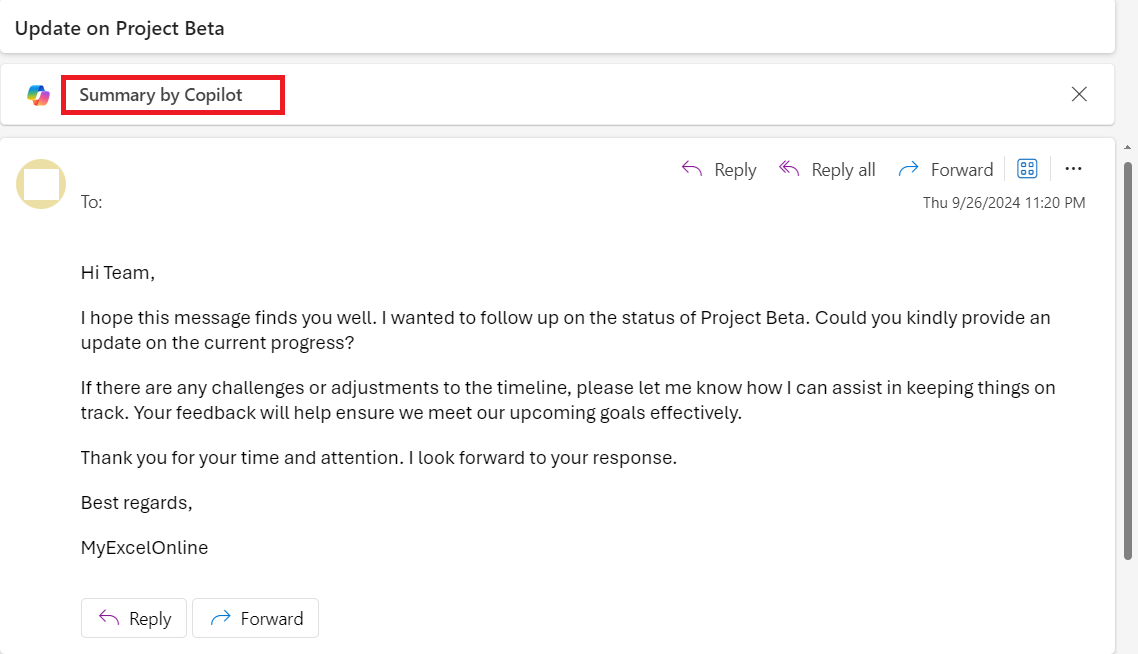Click the Copilot logo icon
The width and height of the screenshot is (1138, 654).
tap(38, 95)
